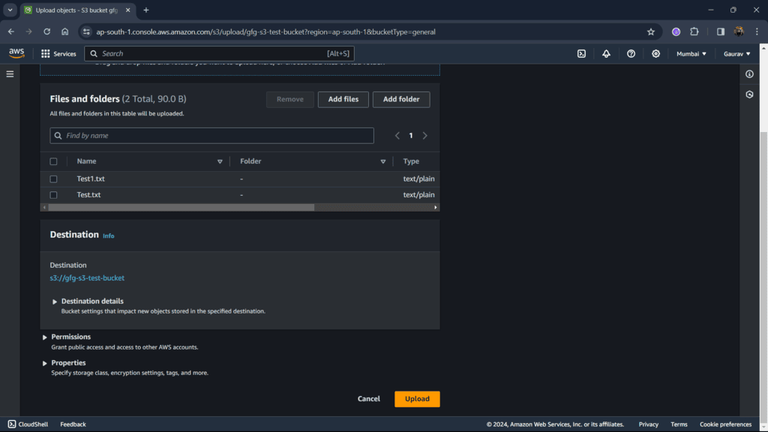Click the Type column header
This screenshot has width=768, height=432.
(x=411, y=161)
